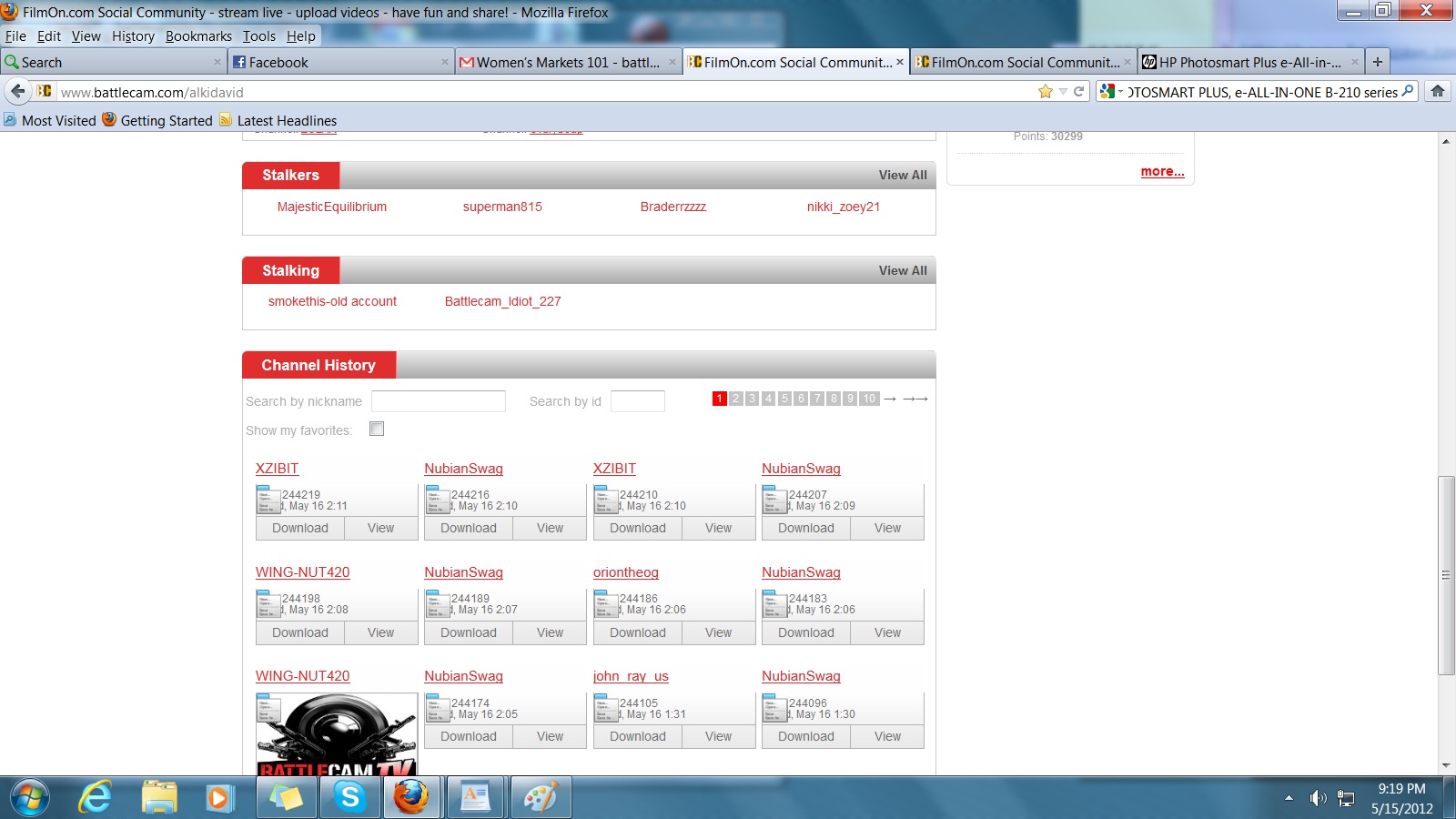Image resolution: width=1456 pixels, height=819 pixels.
Task: Open the File menu
Action: tap(15, 36)
